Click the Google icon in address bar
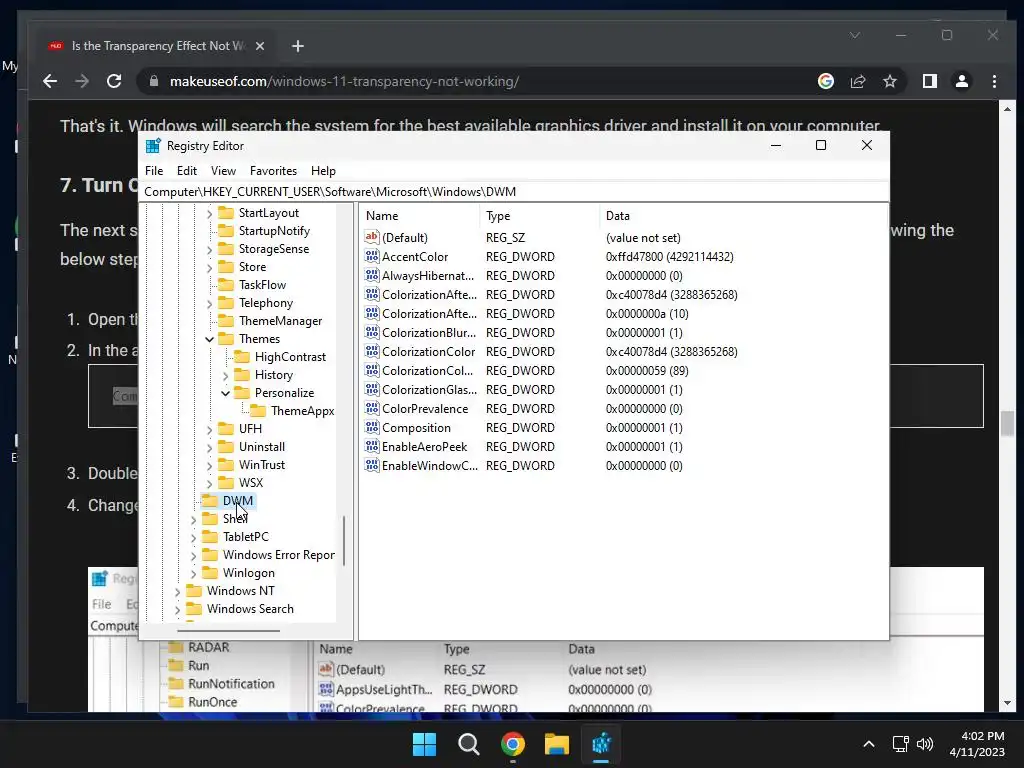This screenshot has width=1024, height=768. pos(825,81)
